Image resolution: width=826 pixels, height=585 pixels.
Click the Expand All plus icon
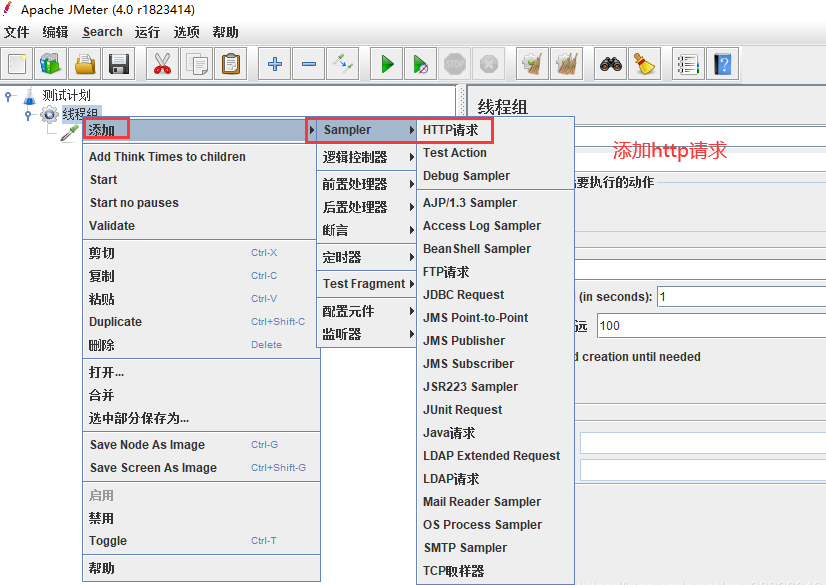(274, 64)
